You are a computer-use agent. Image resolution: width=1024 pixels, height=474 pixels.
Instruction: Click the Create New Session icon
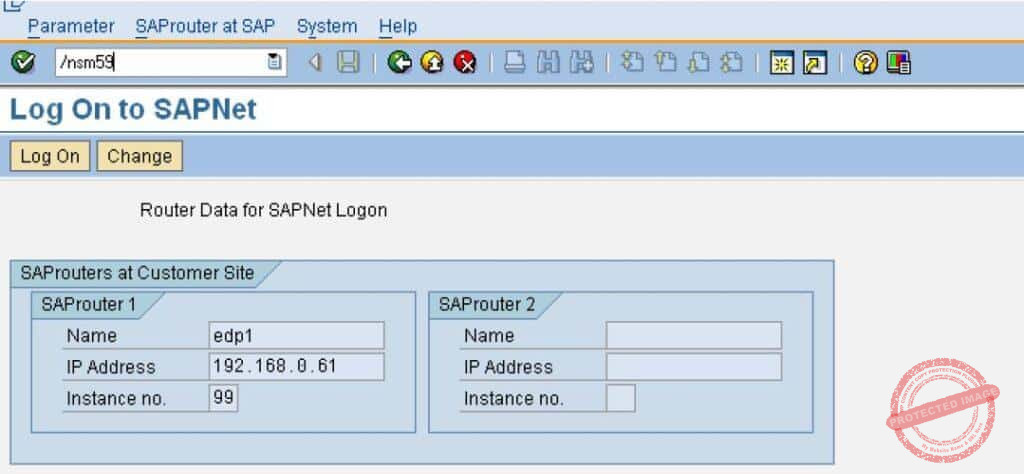(782, 63)
